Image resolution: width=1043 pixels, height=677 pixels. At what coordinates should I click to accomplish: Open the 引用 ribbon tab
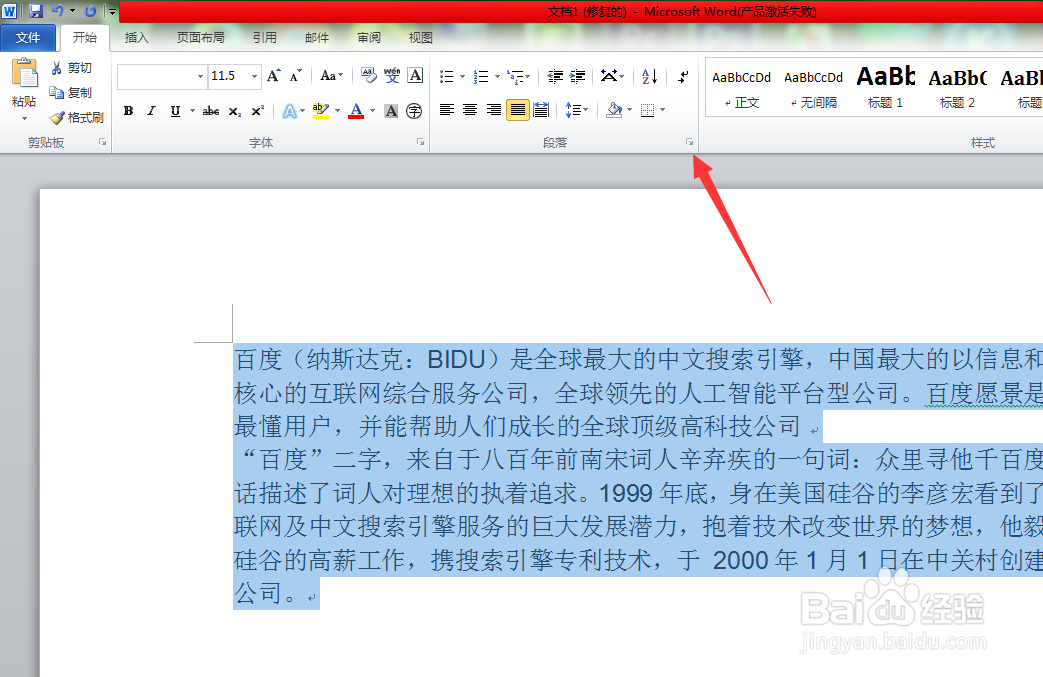coord(264,38)
